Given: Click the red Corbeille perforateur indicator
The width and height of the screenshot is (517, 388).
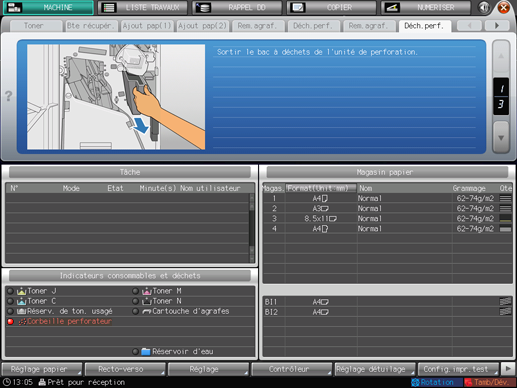Looking at the screenshot, I should point(10,321).
